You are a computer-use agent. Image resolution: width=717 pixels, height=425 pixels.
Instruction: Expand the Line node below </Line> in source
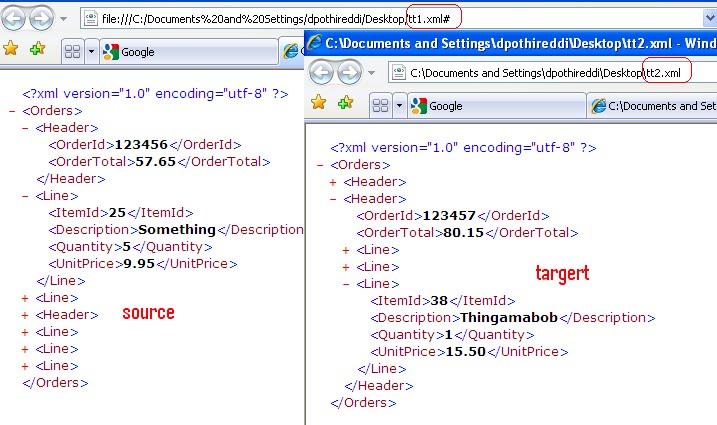tap(25, 298)
